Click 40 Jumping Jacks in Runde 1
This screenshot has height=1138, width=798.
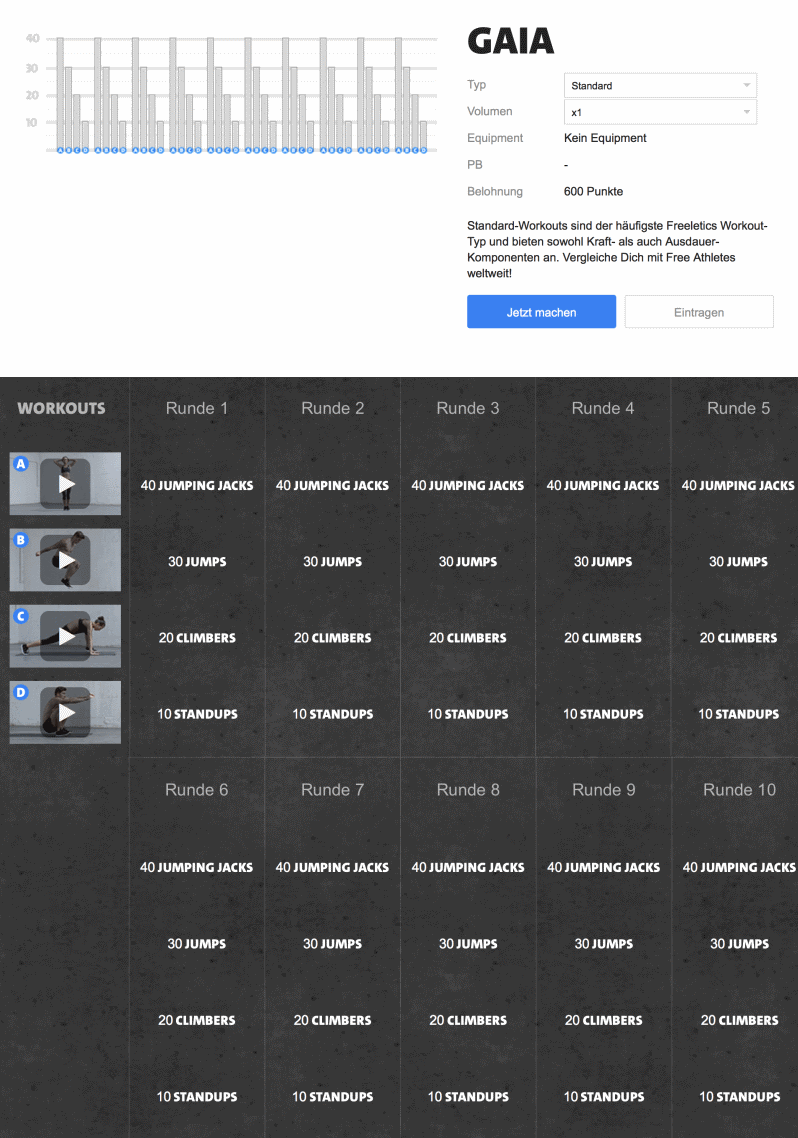[197, 486]
